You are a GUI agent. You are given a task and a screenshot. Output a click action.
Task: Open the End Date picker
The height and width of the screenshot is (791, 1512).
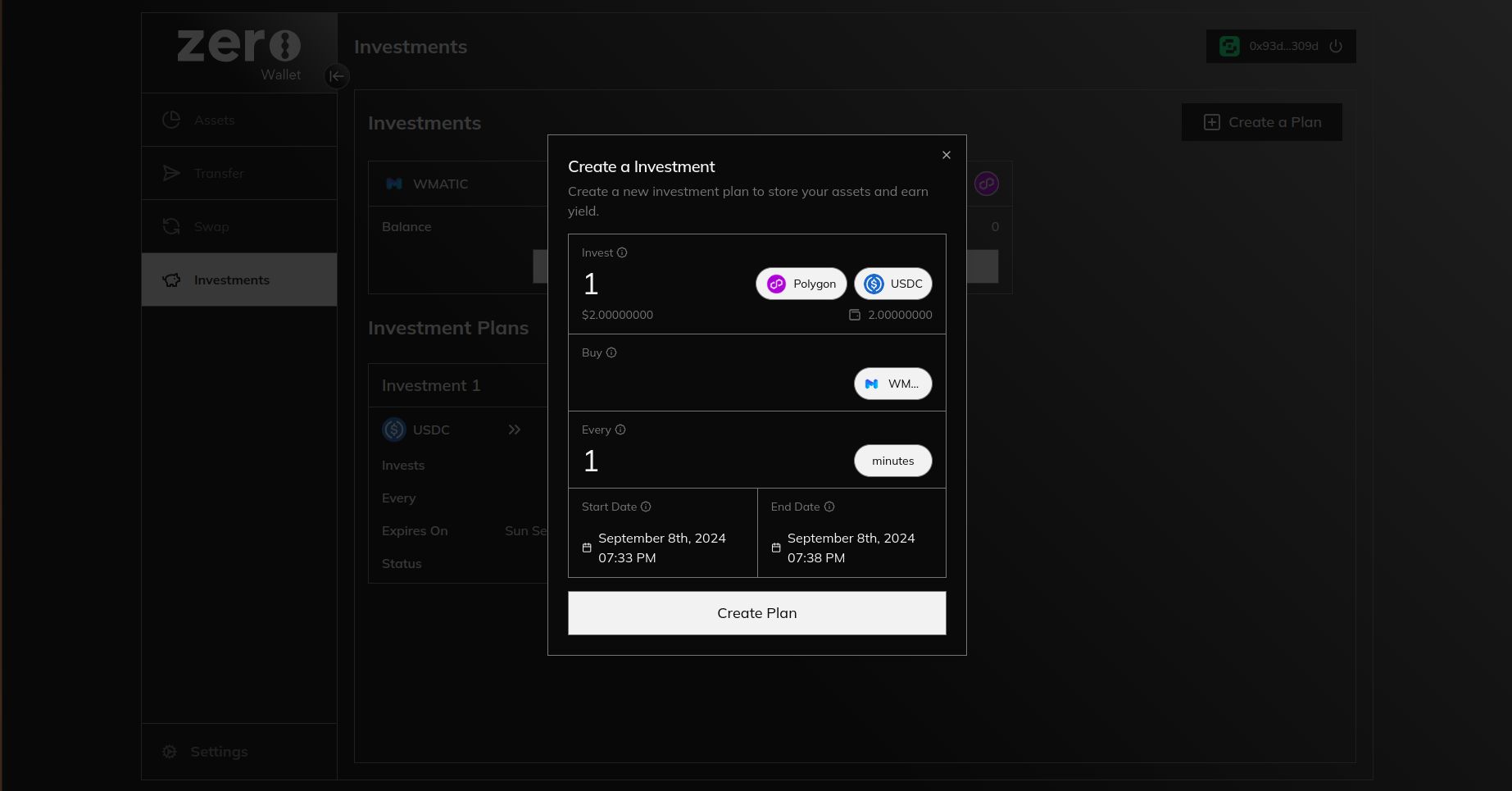click(851, 548)
